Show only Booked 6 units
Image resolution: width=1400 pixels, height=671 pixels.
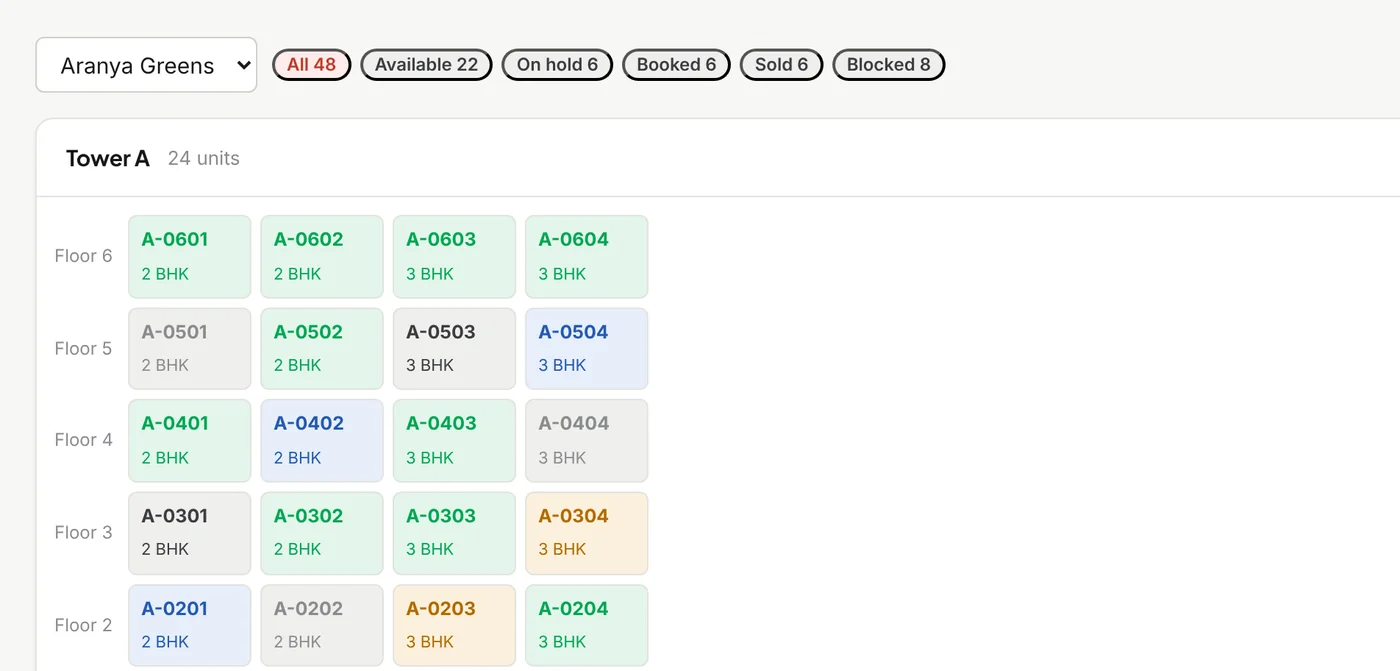pyautogui.click(x=676, y=65)
